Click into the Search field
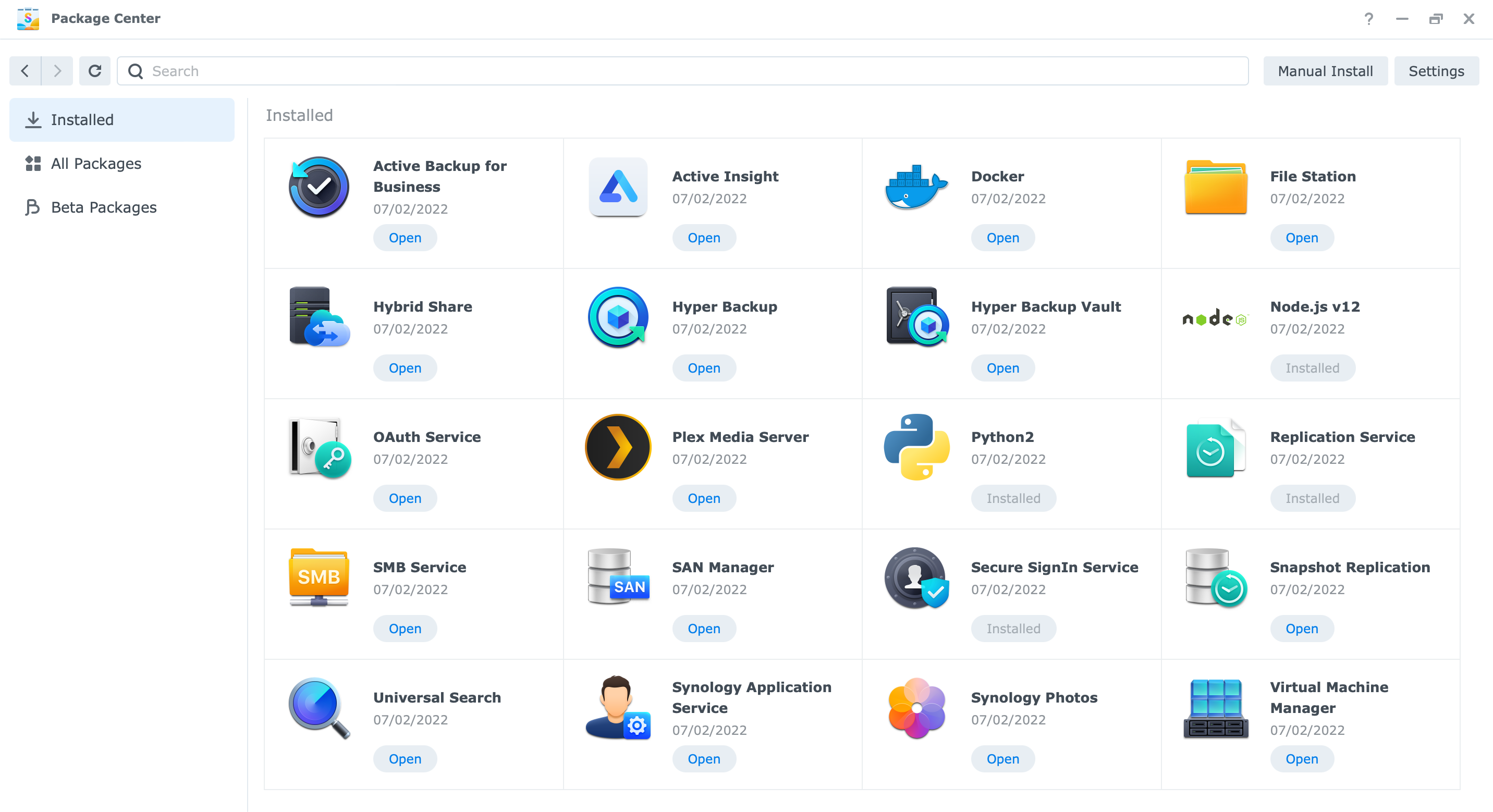This screenshot has width=1493, height=812. tap(682, 71)
